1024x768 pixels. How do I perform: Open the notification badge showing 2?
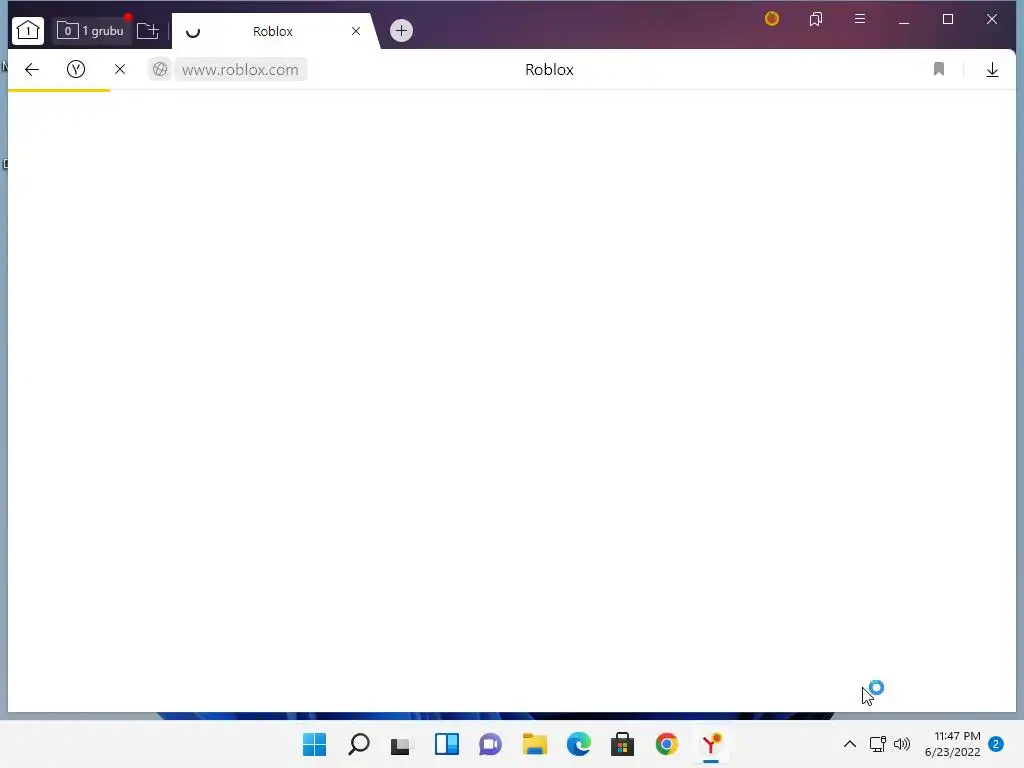pyautogui.click(x=996, y=744)
